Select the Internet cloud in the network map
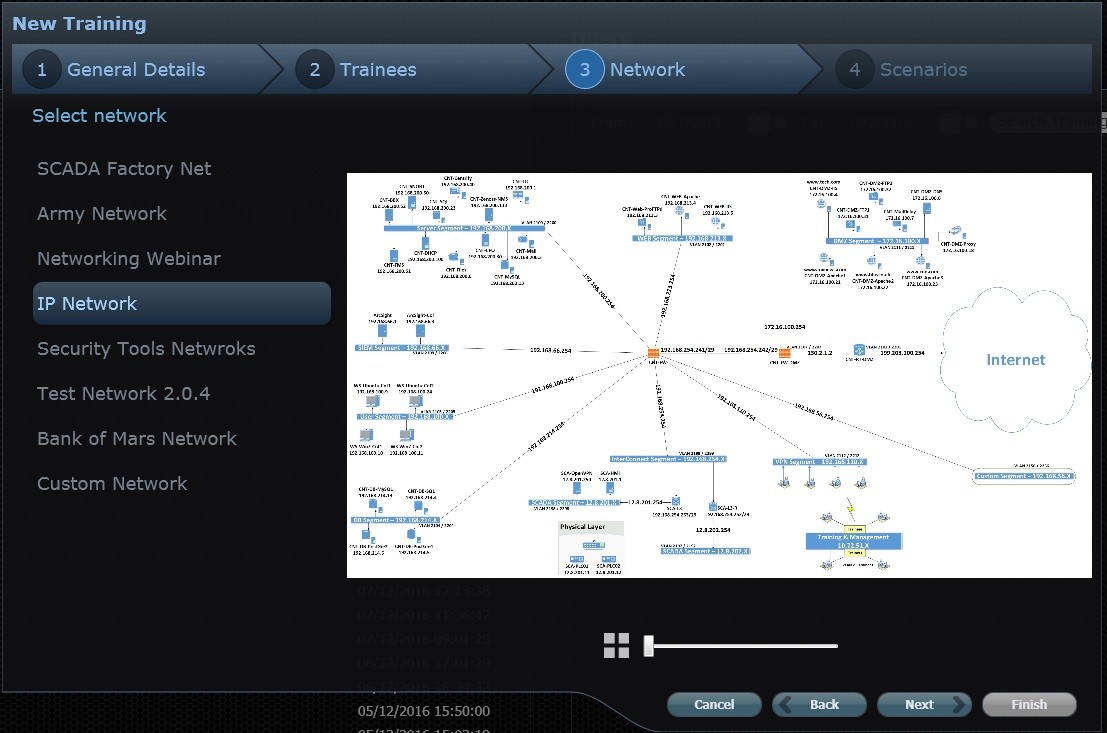Viewport: 1107px width, 733px height. click(1014, 358)
